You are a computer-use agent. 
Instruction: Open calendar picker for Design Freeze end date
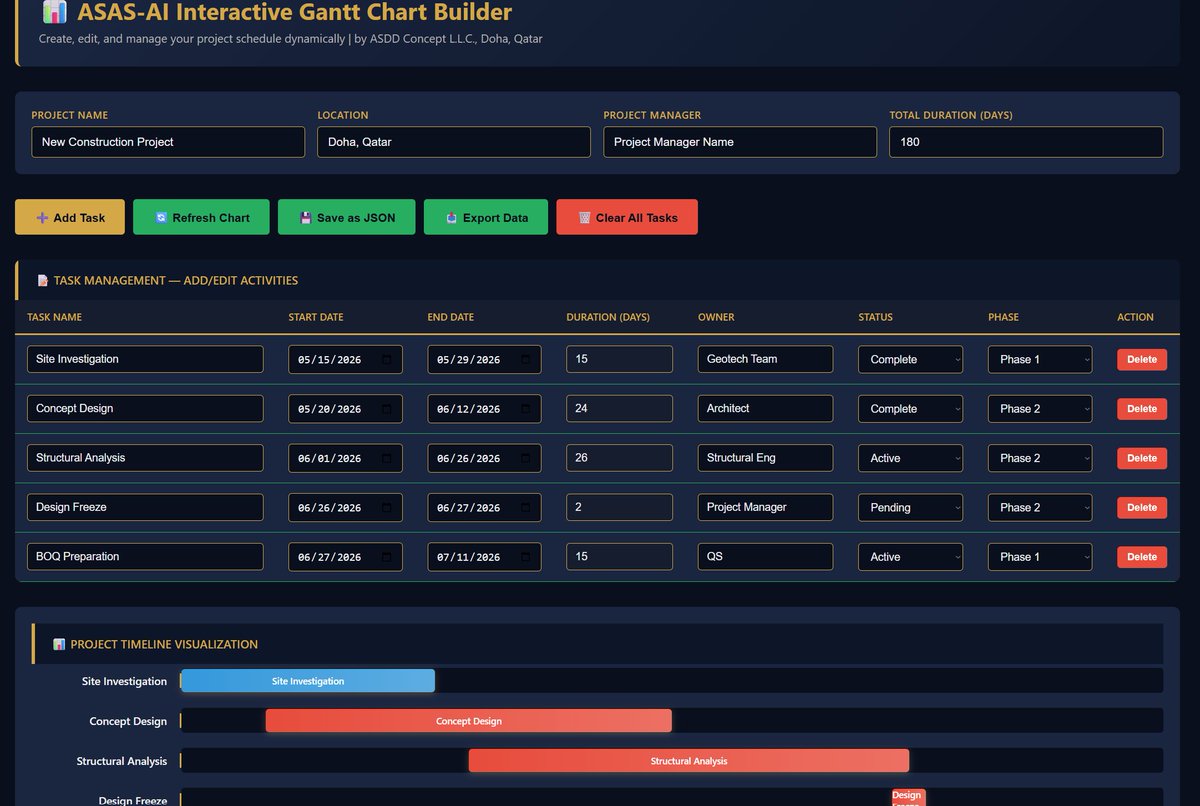click(526, 508)
